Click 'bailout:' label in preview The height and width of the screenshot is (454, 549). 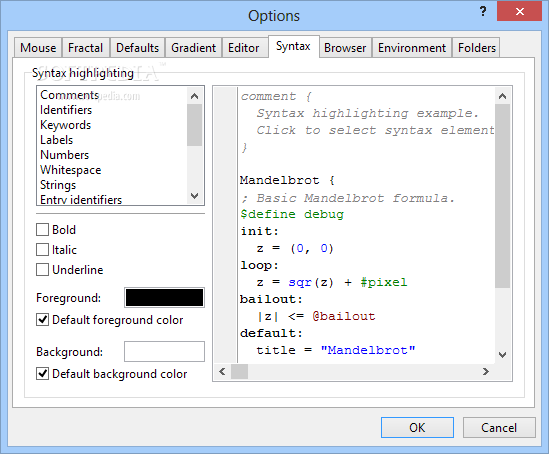click(x=271, y=299)
